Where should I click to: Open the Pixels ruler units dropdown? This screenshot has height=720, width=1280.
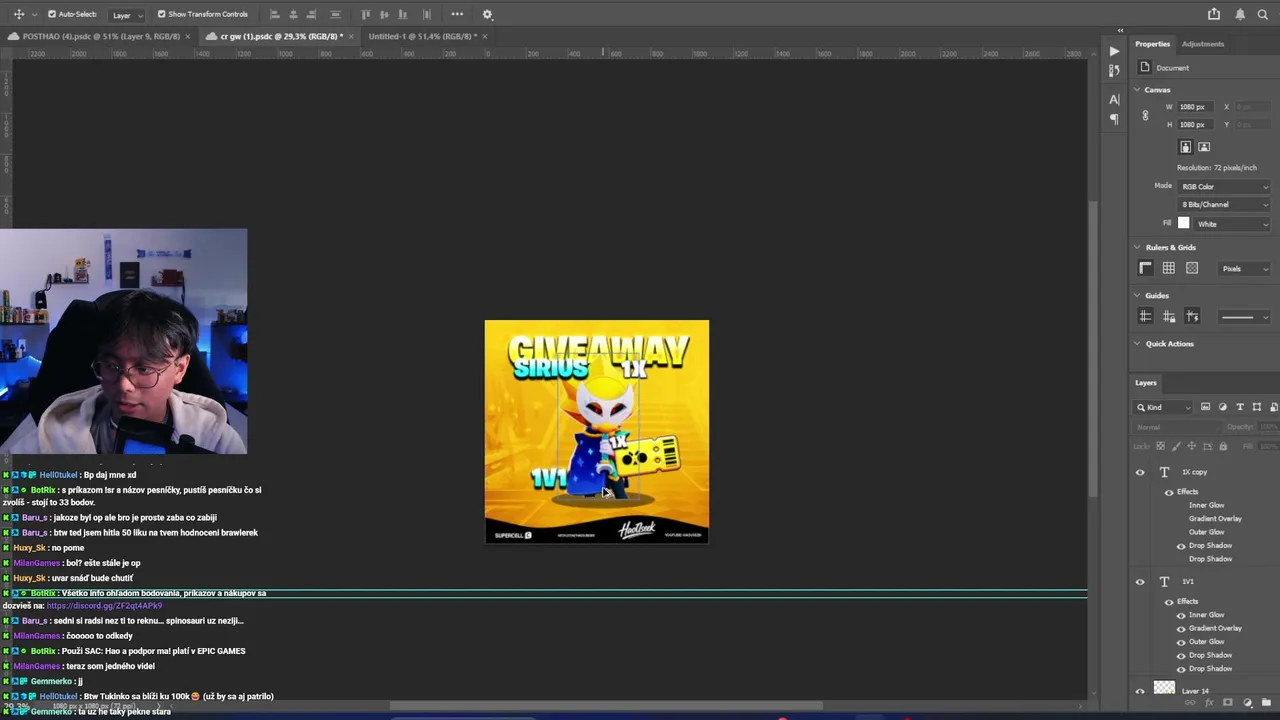point(1245,269)
